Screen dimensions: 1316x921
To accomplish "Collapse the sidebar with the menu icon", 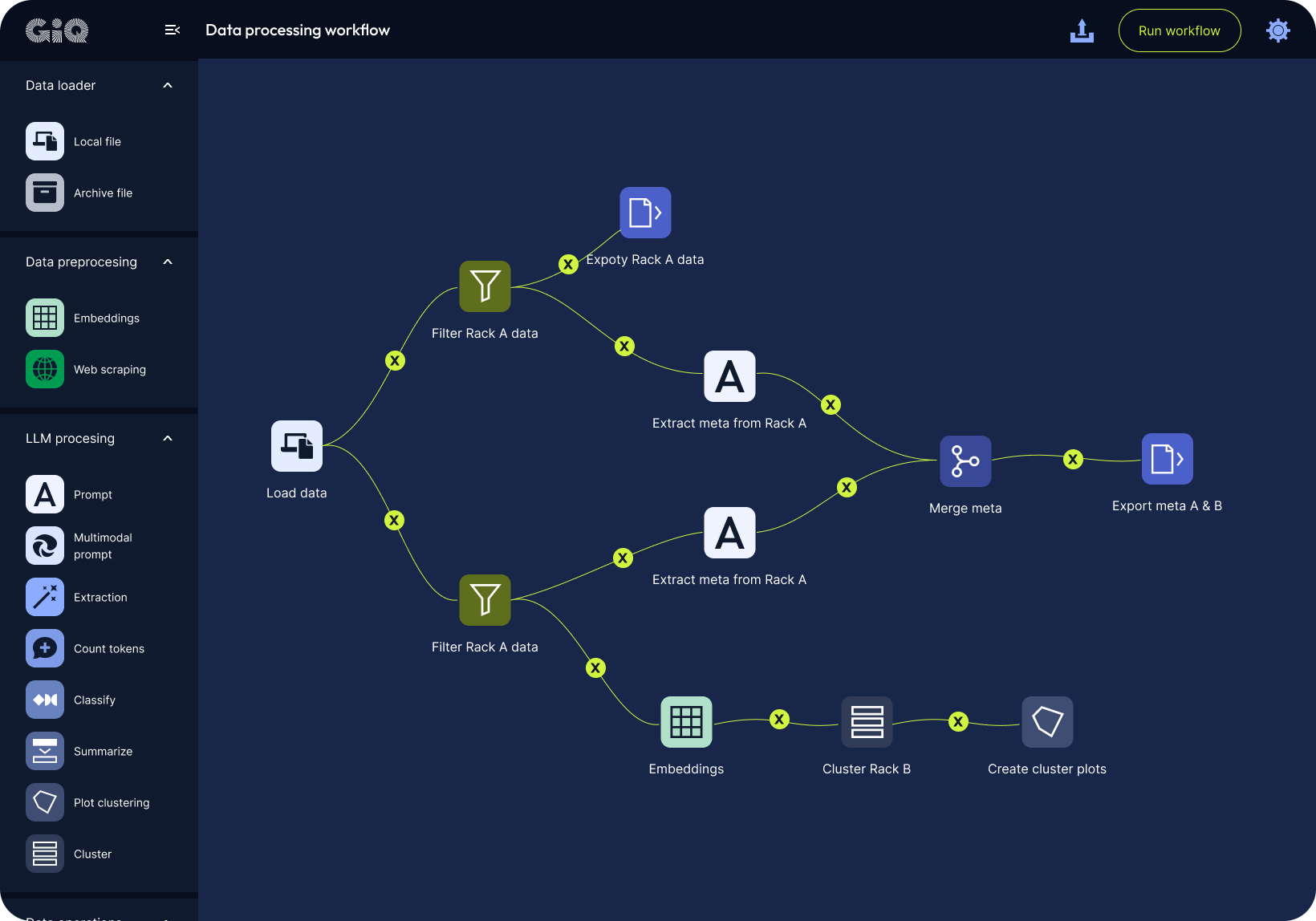I will [x=172, y=30].
